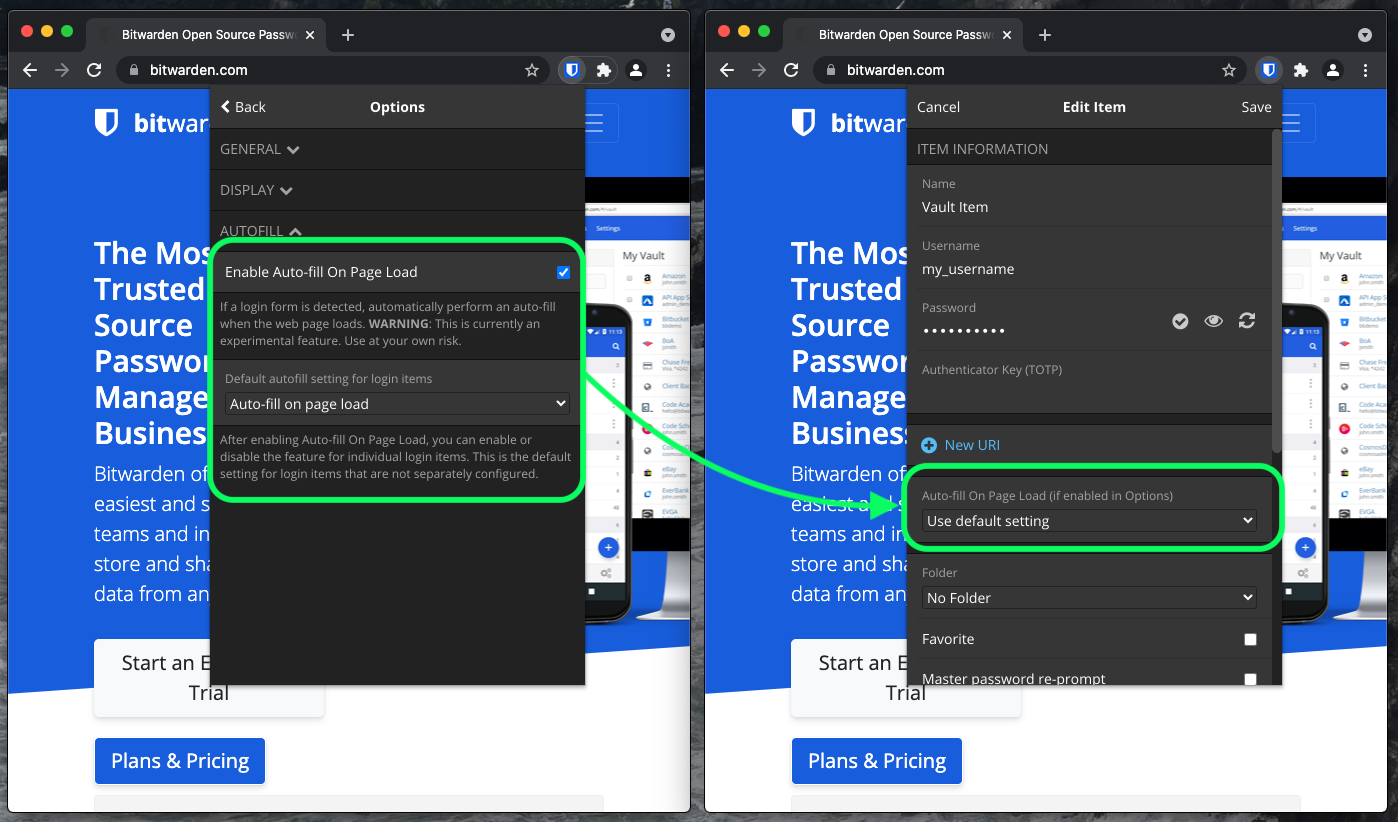Open new tab in left window
This screenshot has width=1398, height=822.
point(348,35)
